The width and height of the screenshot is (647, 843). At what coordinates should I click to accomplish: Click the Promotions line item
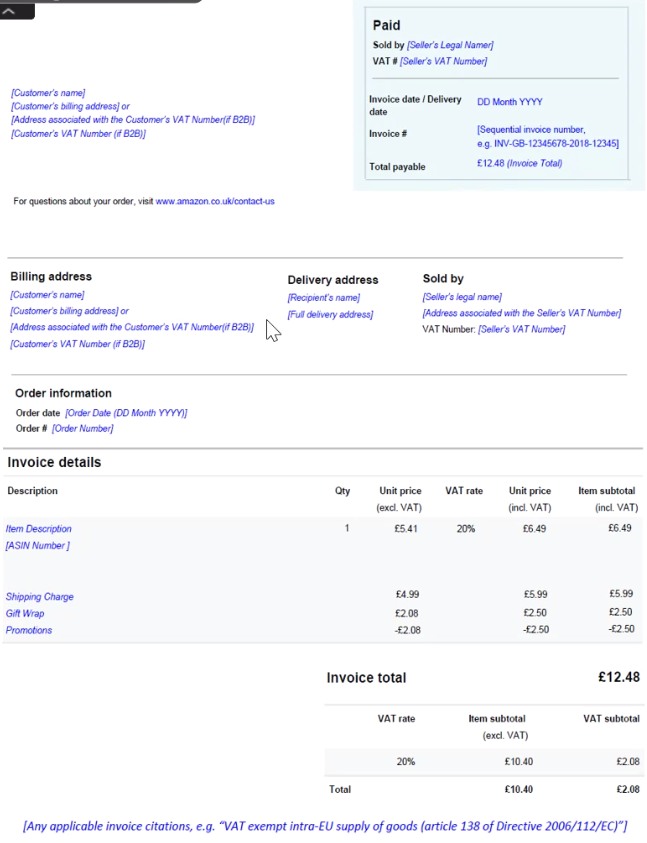pos(29,630)
